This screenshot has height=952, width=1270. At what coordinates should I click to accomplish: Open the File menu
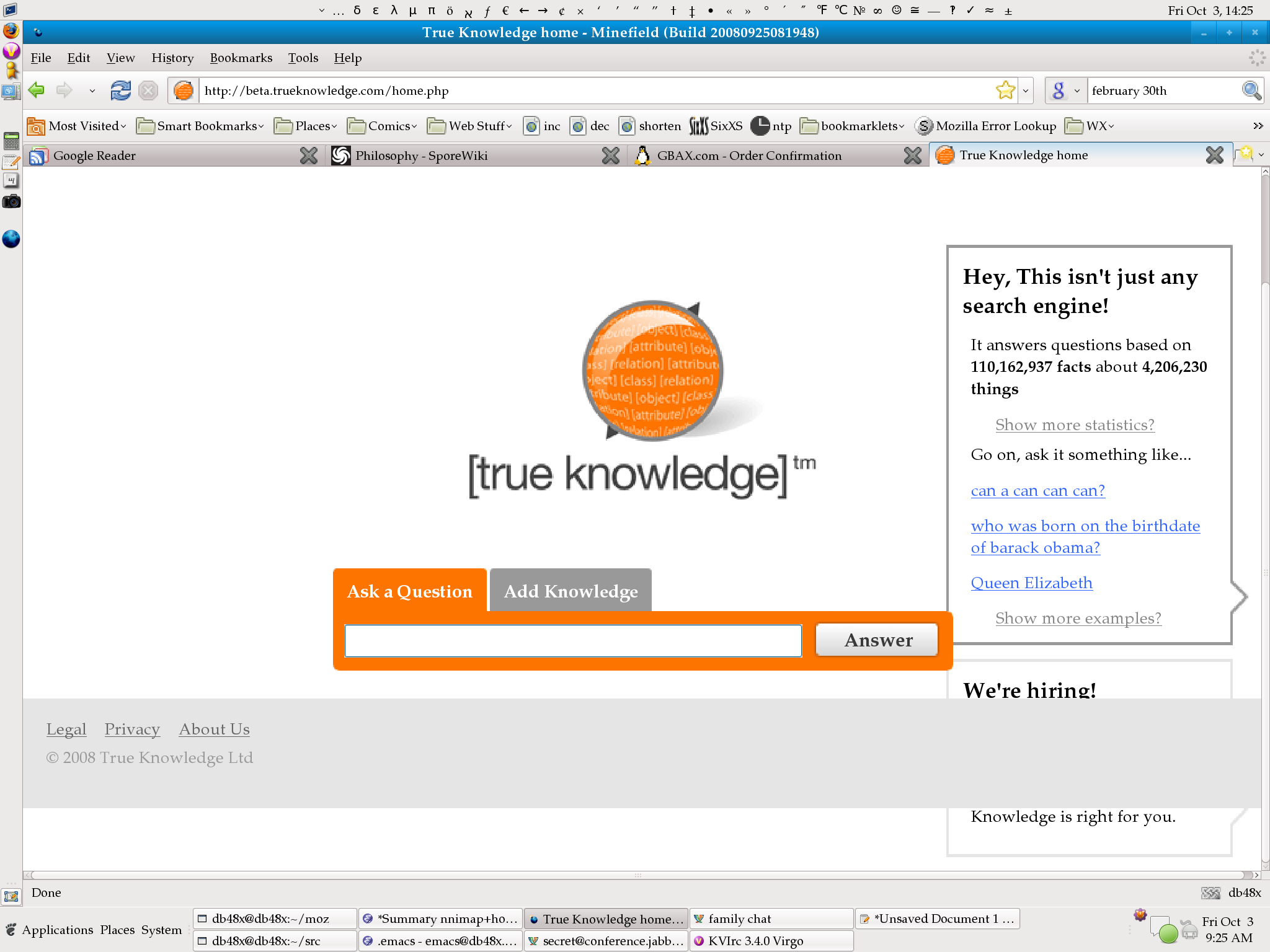41,58
